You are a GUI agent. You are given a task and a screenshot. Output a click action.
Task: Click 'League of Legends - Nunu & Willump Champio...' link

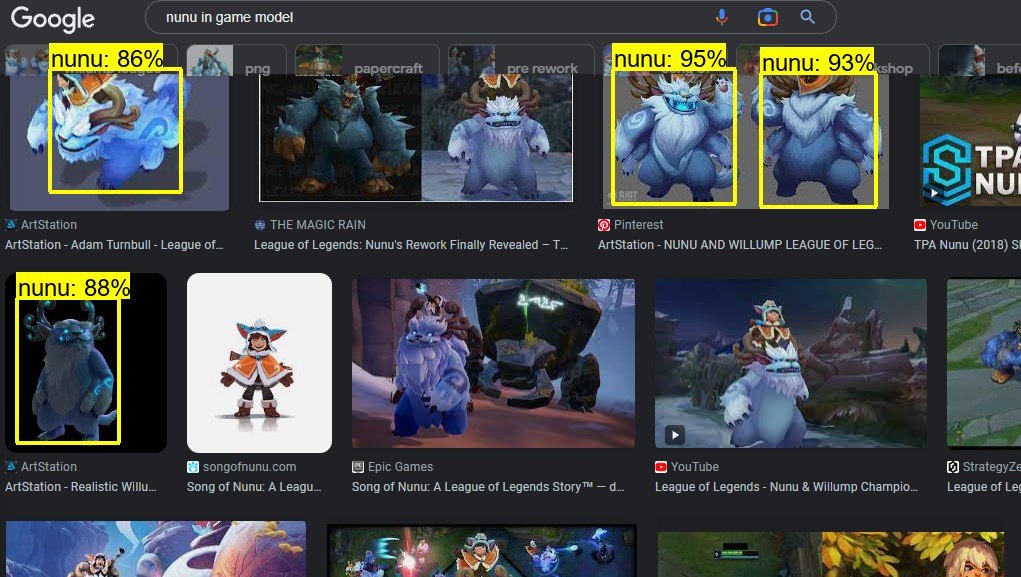[787, 486]
